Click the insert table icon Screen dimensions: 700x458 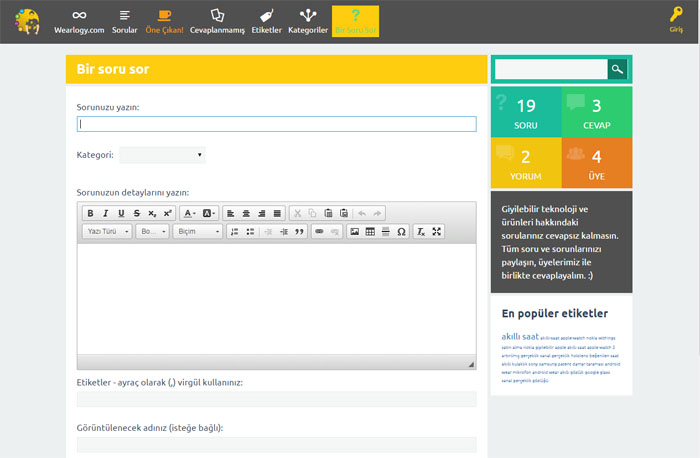[370, 231]
